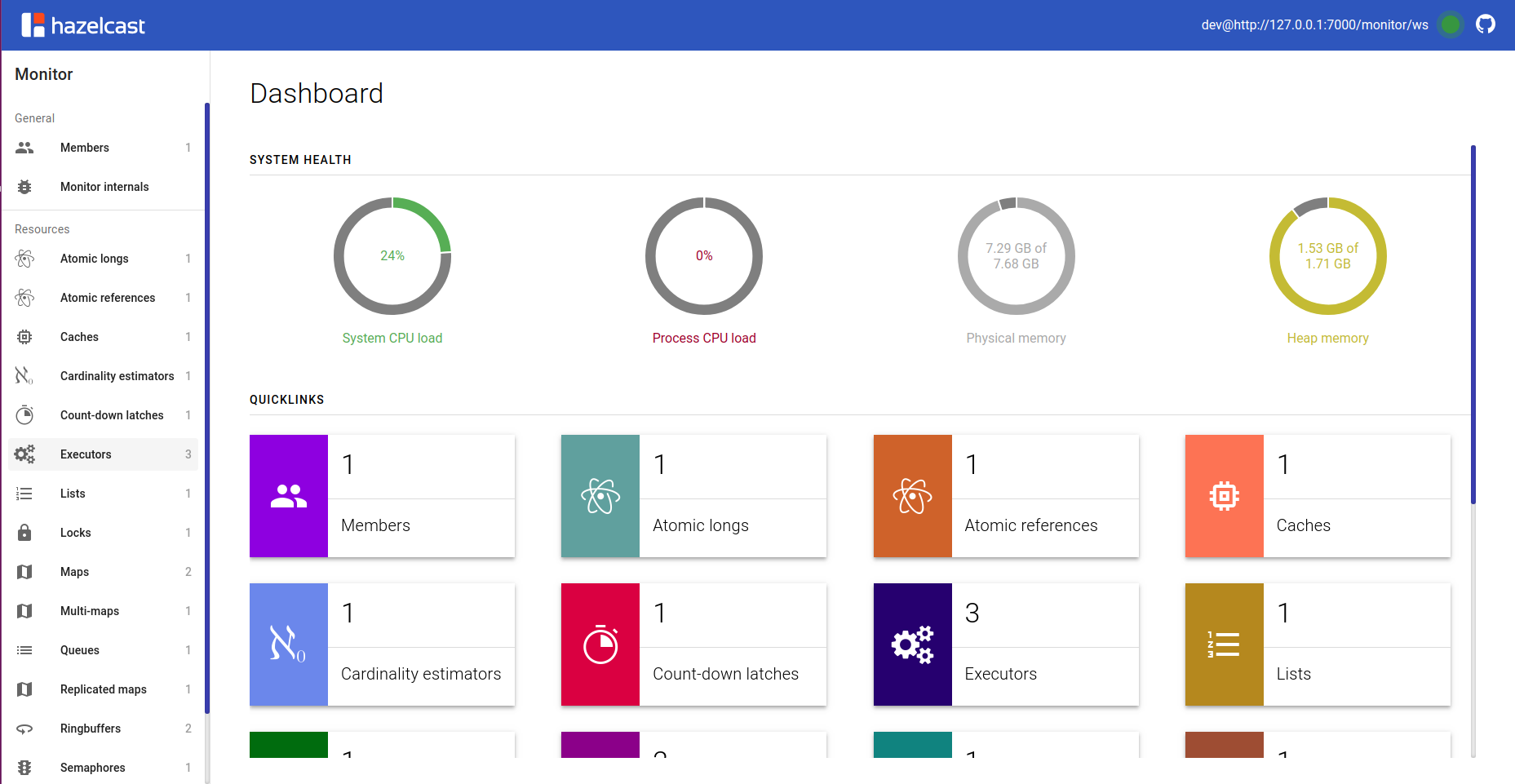Click the Monitor internals bug icon
The image size is (1515, 784).
(24, 187)
